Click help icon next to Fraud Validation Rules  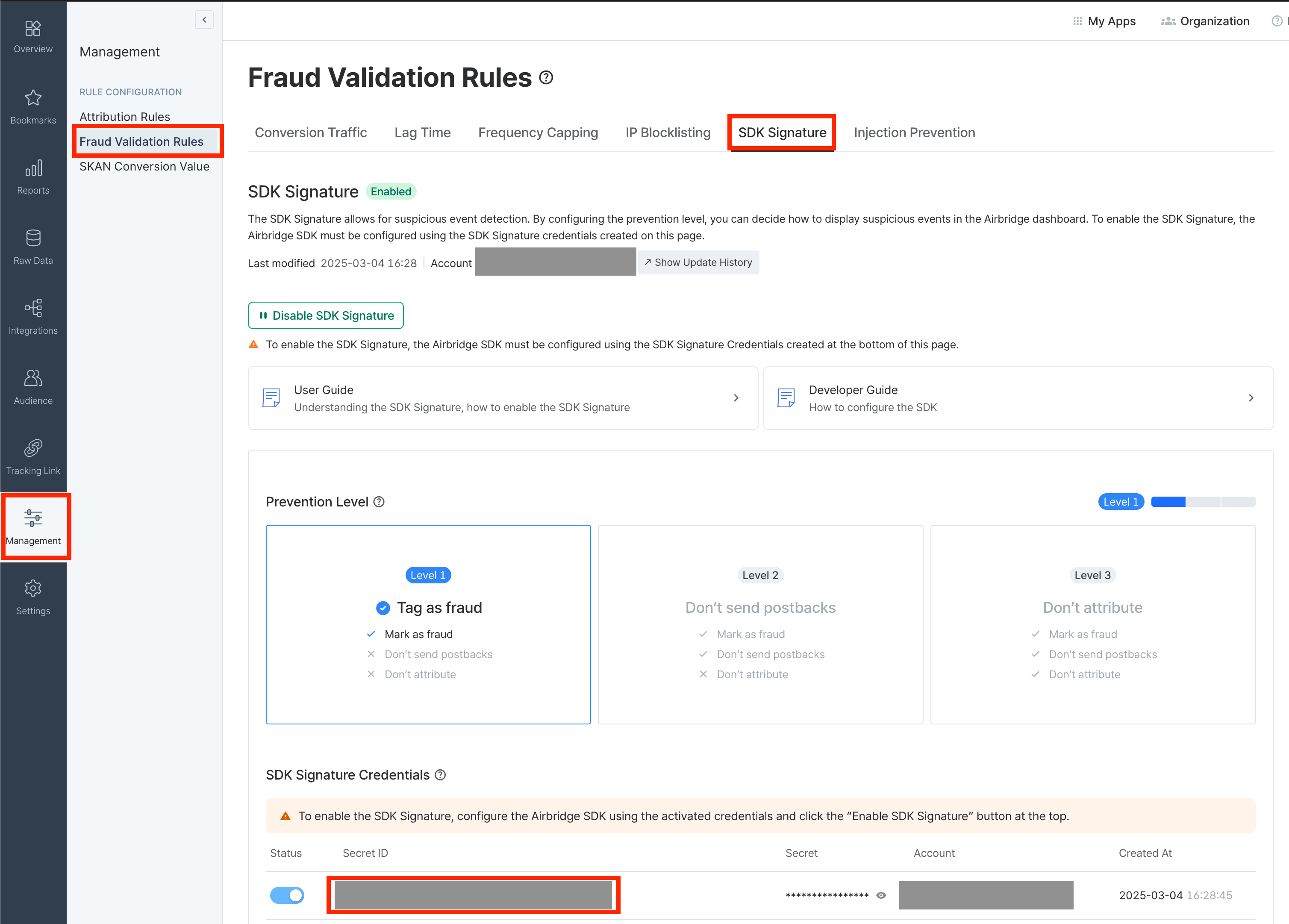click(x=546, y=77)
